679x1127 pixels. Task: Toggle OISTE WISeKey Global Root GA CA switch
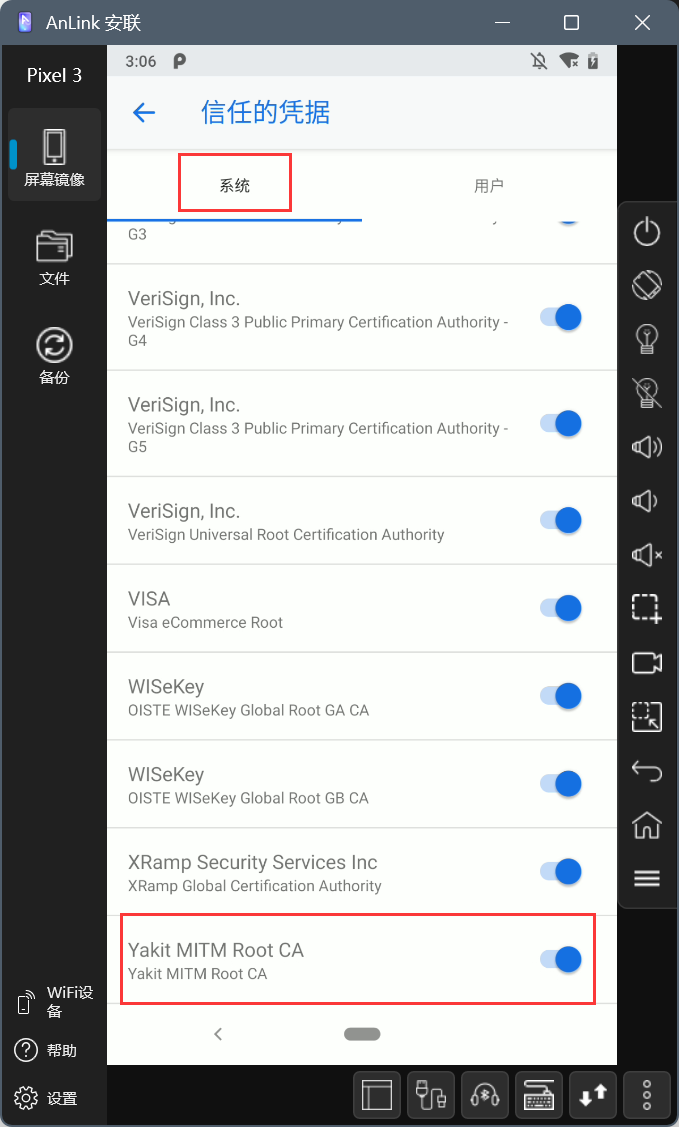pos(561,696)
